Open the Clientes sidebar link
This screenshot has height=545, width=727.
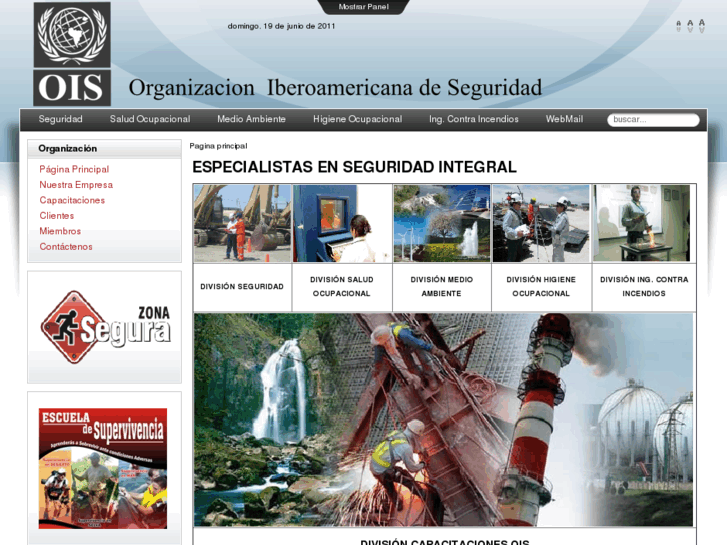click(x=57, y=216)
